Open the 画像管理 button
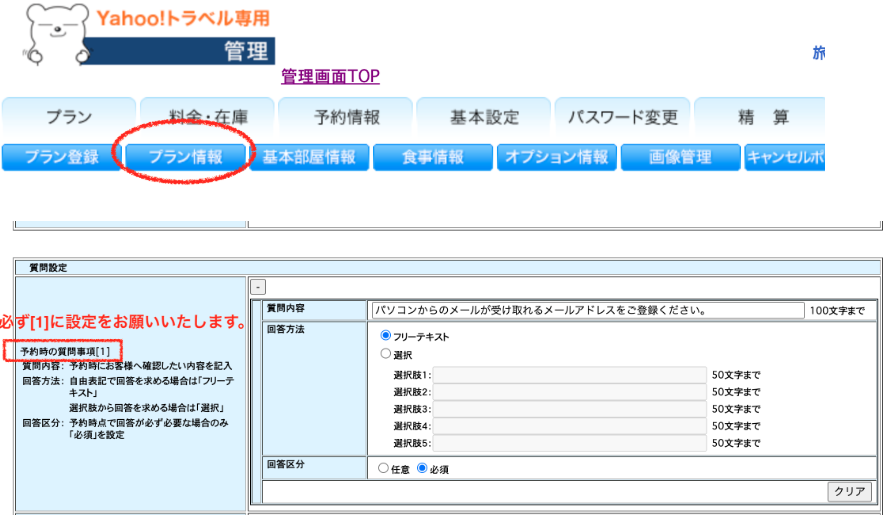The width and height of the screenshot is (887, 516). [680, 157]
